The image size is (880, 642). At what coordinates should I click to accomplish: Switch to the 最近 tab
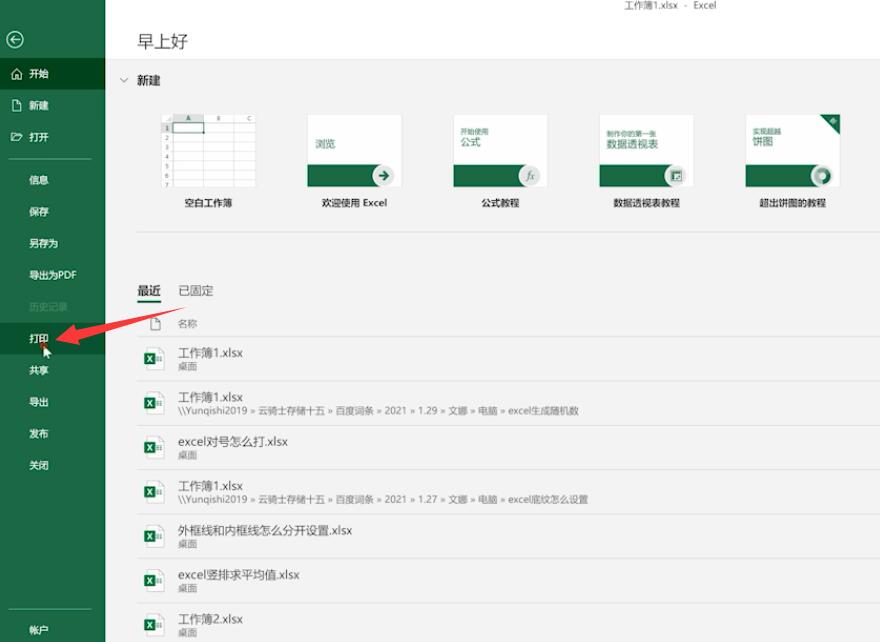149,291
